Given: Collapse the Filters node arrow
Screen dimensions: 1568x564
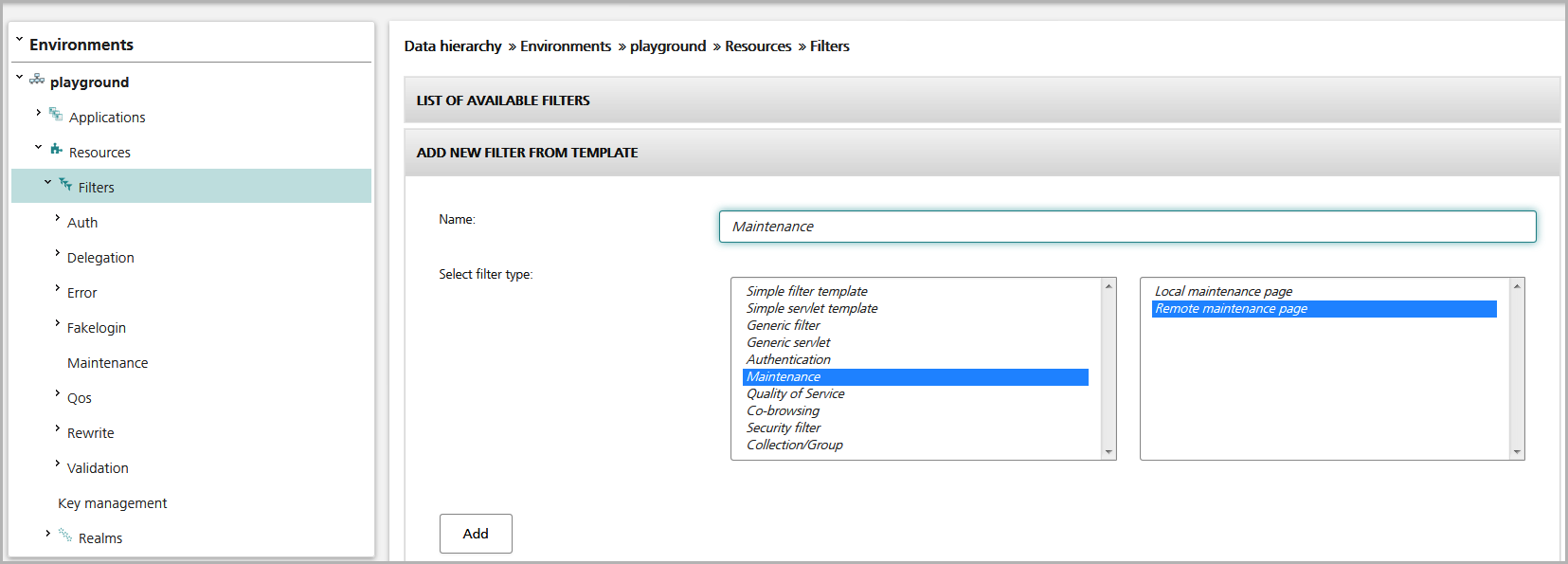Looking at the screenshot, I should tap(47, 182).
